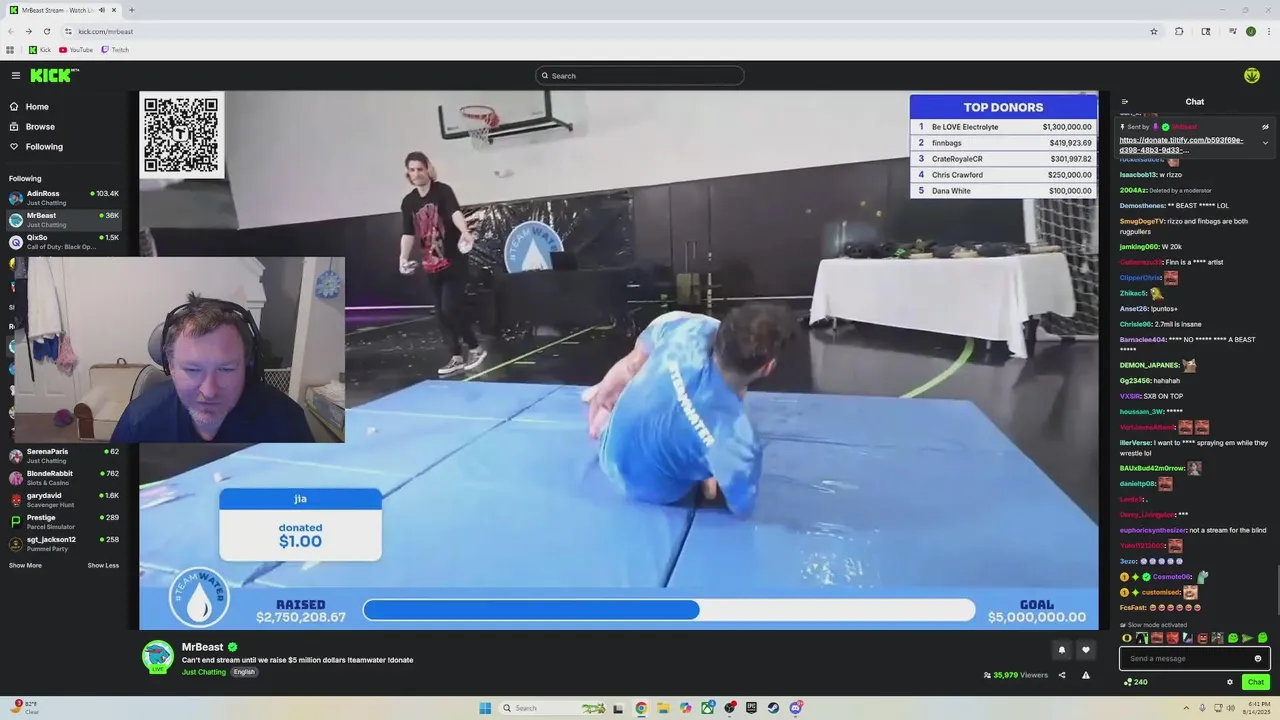
Task: Click Show Less in sidebar
Action: (103, 565)
